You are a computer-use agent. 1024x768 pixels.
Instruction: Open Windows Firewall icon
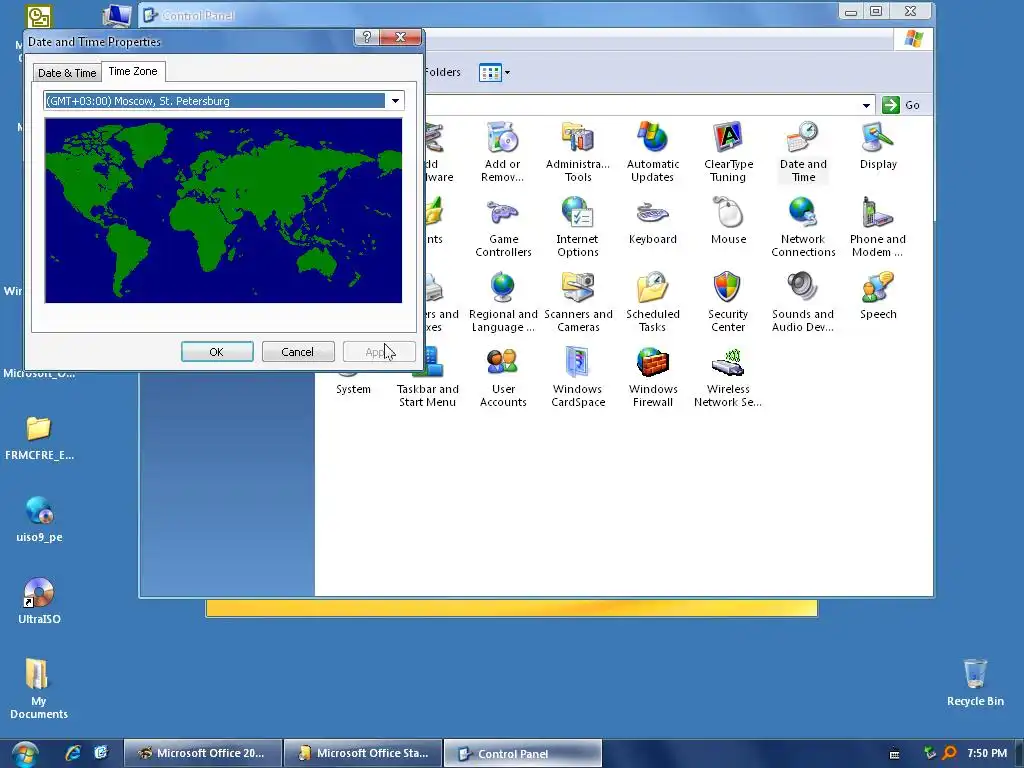(652, 377)
